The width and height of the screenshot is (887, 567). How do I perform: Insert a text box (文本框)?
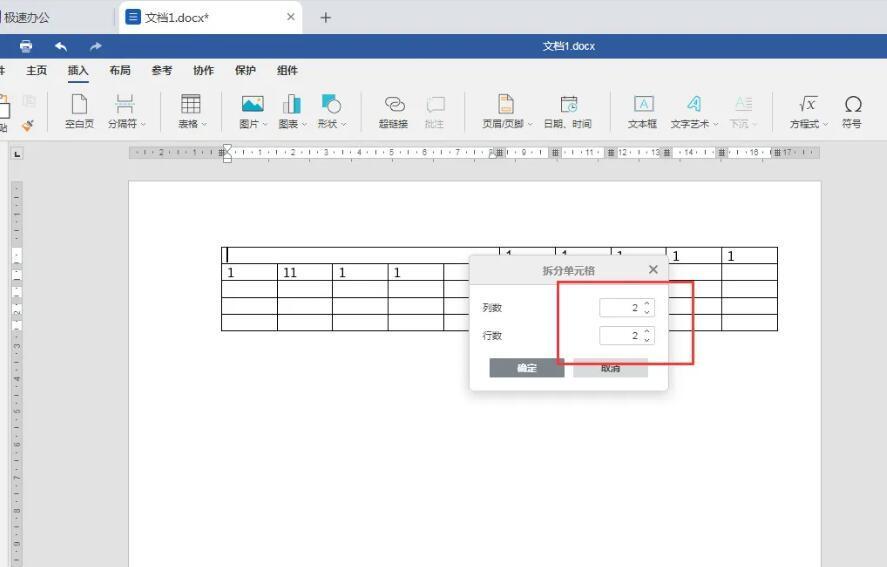(643, 111)
